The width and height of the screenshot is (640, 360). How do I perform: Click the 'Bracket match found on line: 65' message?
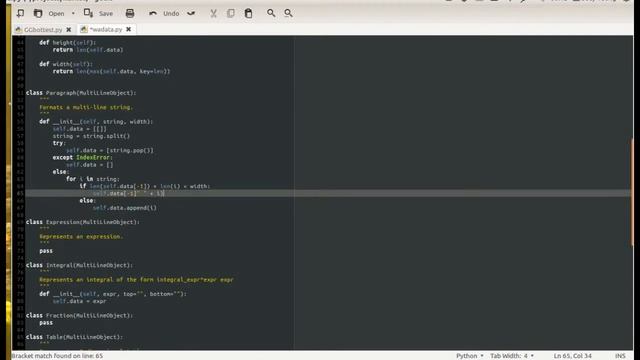tap(57, 356)
